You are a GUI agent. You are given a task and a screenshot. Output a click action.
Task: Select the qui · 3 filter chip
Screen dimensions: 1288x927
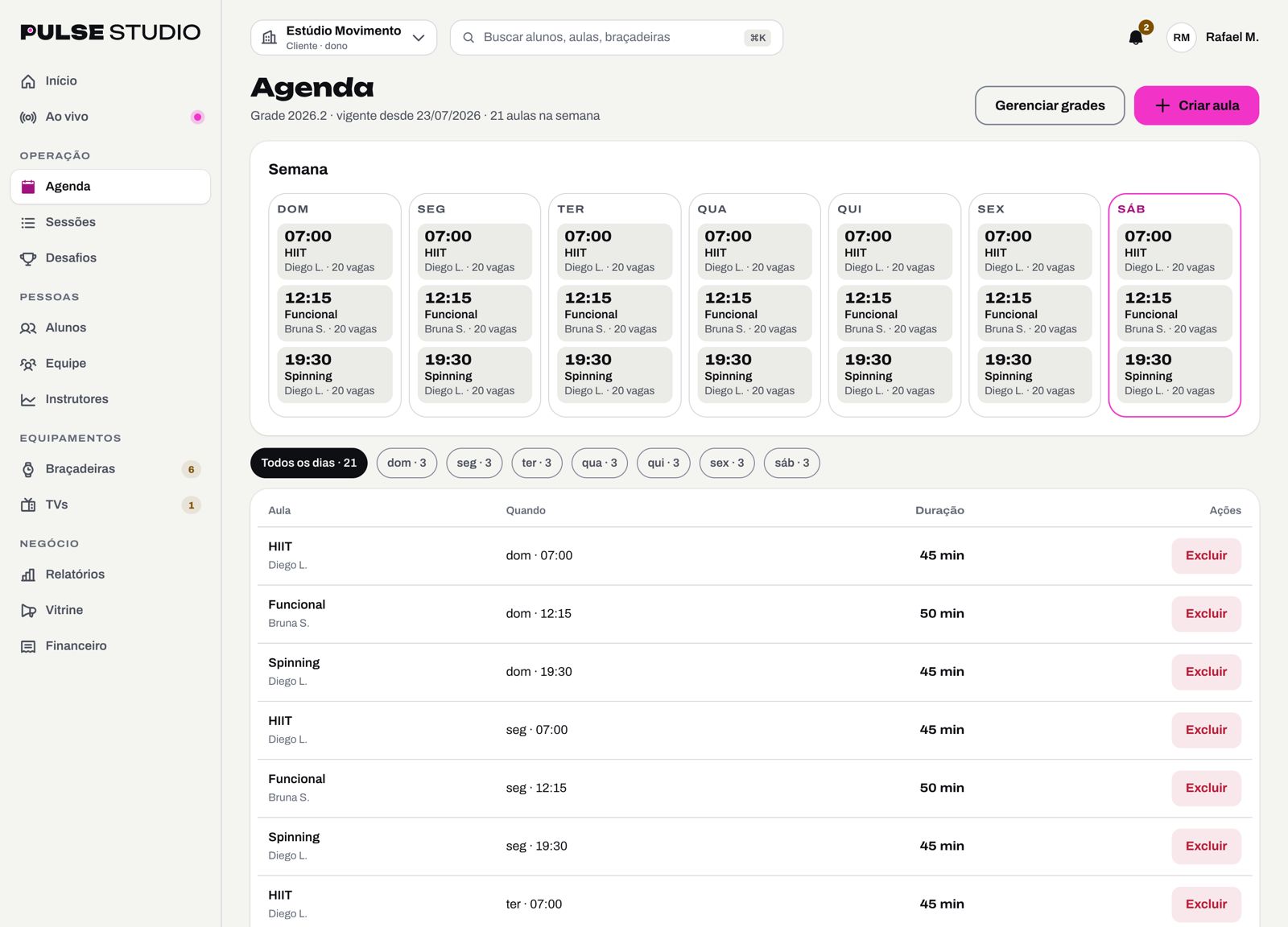pyautogui.click(x=663, y=463)
